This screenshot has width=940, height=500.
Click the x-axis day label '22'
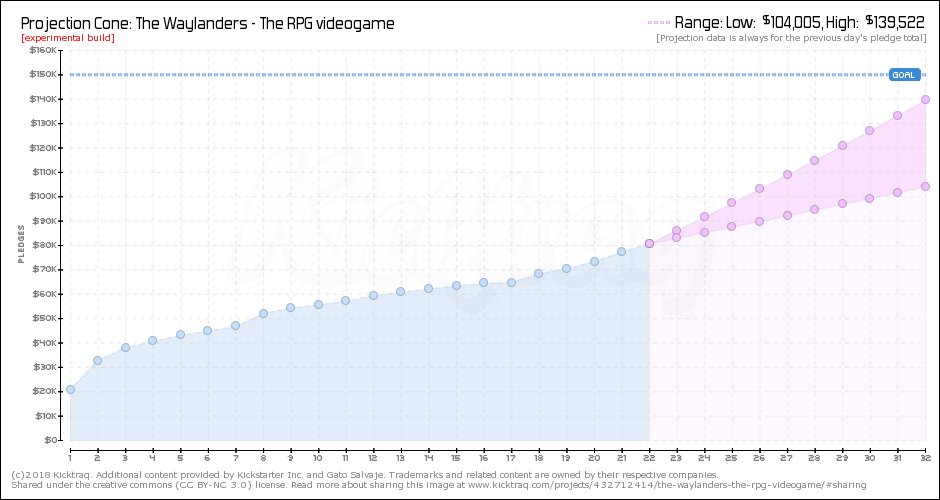coord(649,457)
